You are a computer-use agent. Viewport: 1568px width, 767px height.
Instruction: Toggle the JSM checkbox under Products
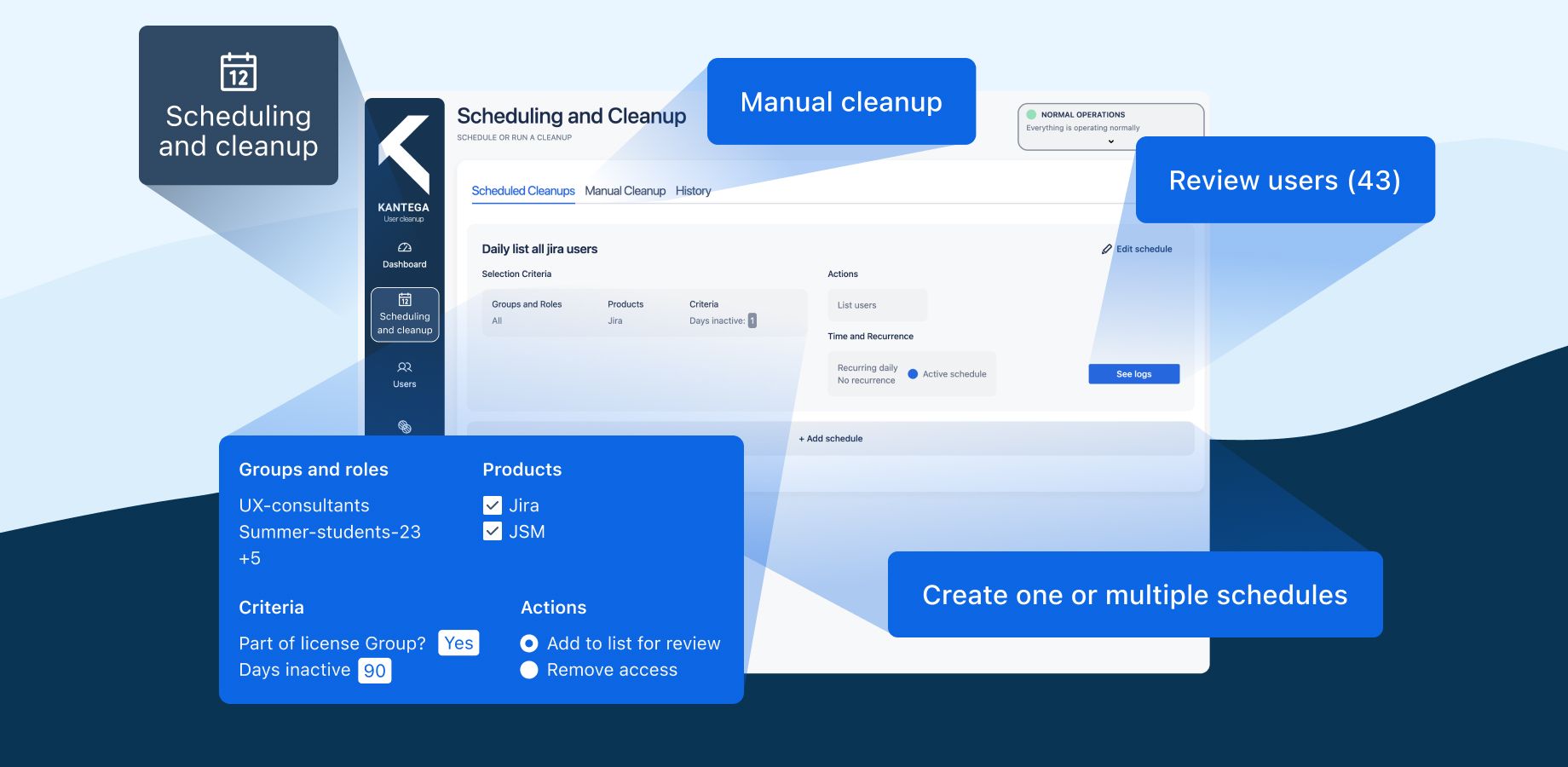coord(492,532)
